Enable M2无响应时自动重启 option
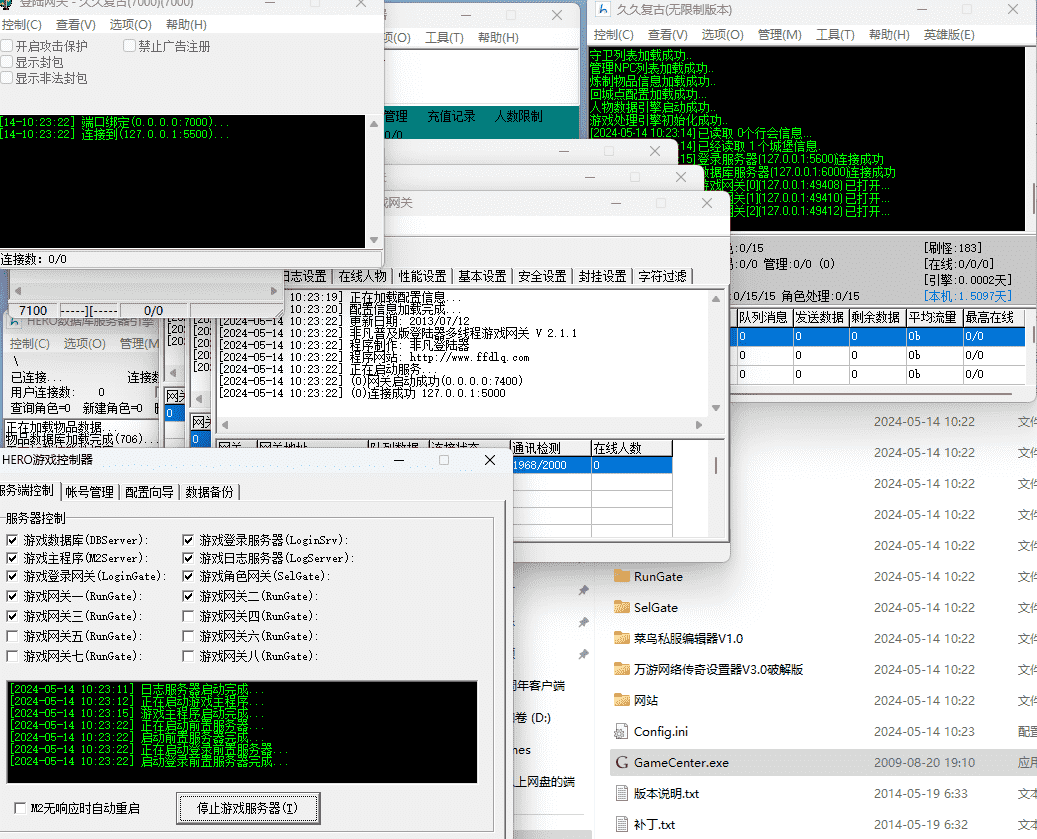 click(20, 808)
